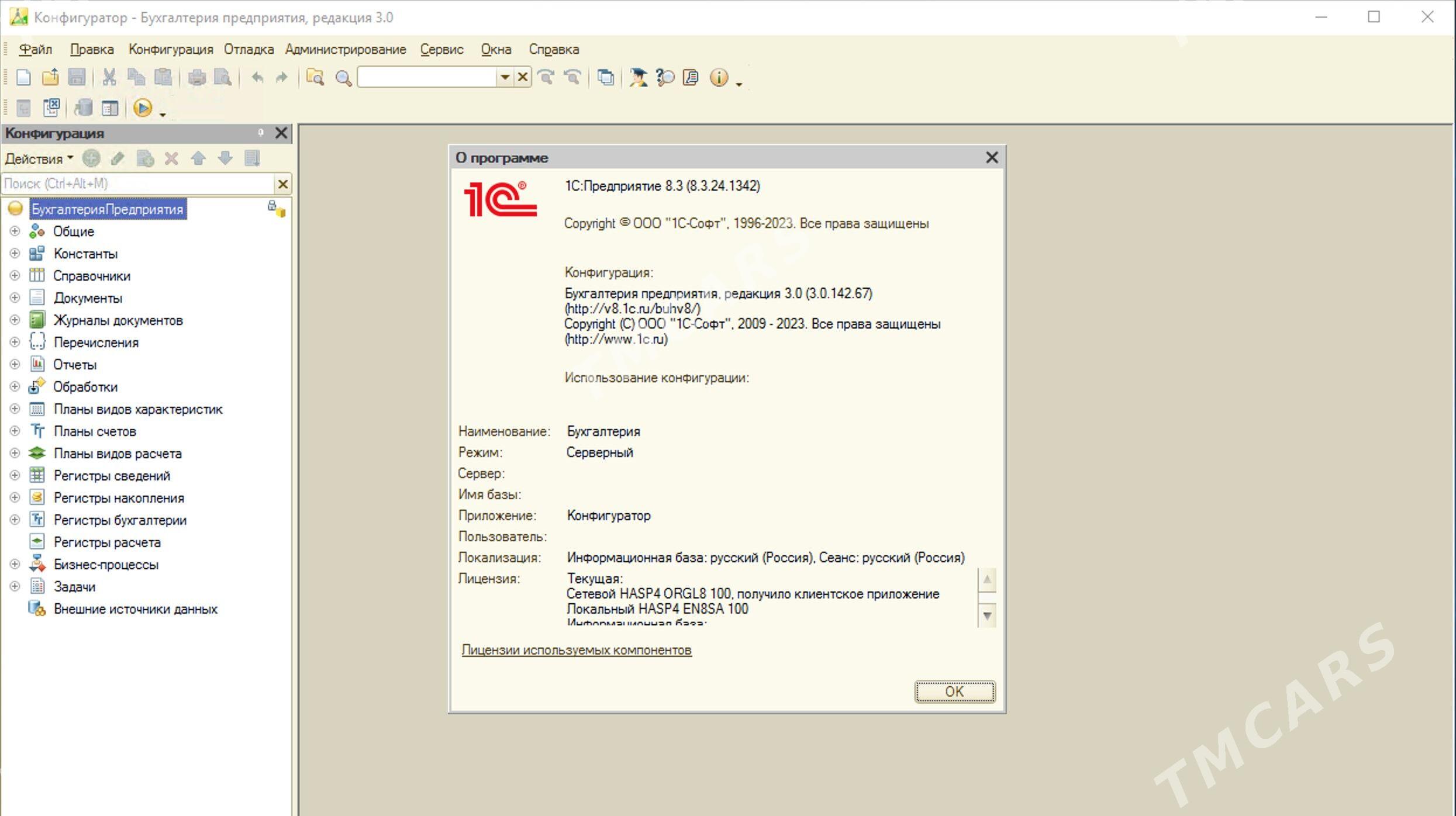
Task: Open the Правка menu
Action: point(92,50)
